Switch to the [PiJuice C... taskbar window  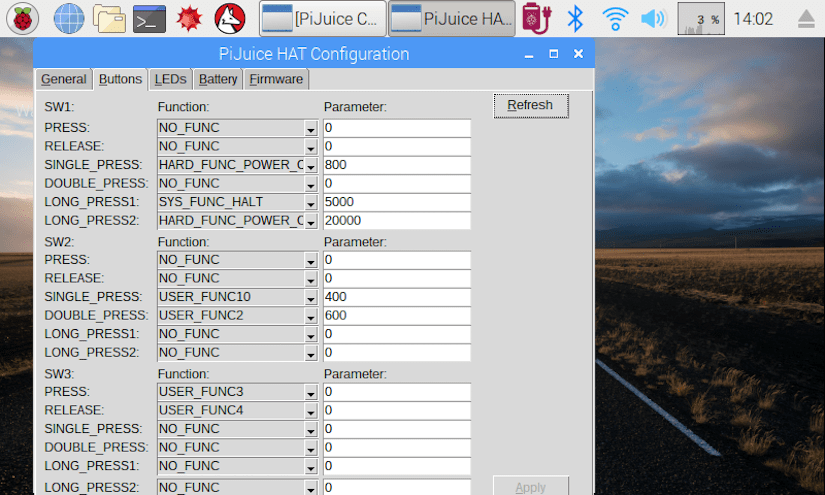point(323,18)
